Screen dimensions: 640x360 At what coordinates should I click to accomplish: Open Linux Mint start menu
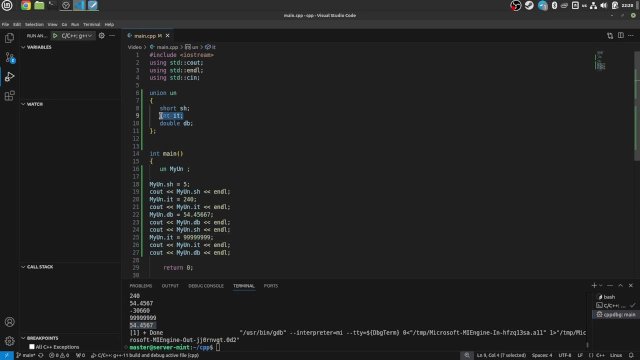pyautogui.click(x=7, y=5)
